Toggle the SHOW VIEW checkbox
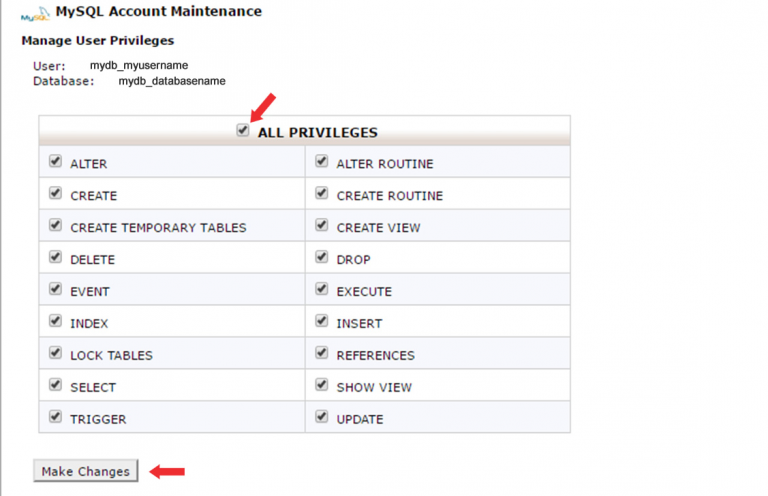The height and width of the screenshot is (496, 768). (x=321, y=386)
